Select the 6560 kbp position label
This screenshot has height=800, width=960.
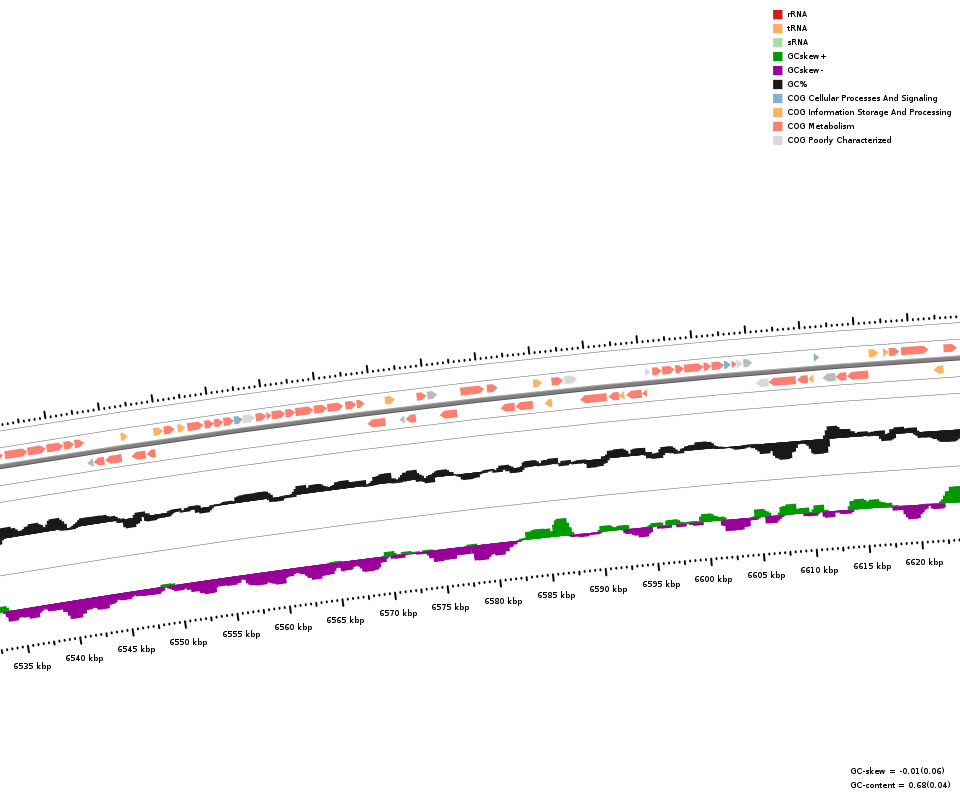tap(293, 627)
